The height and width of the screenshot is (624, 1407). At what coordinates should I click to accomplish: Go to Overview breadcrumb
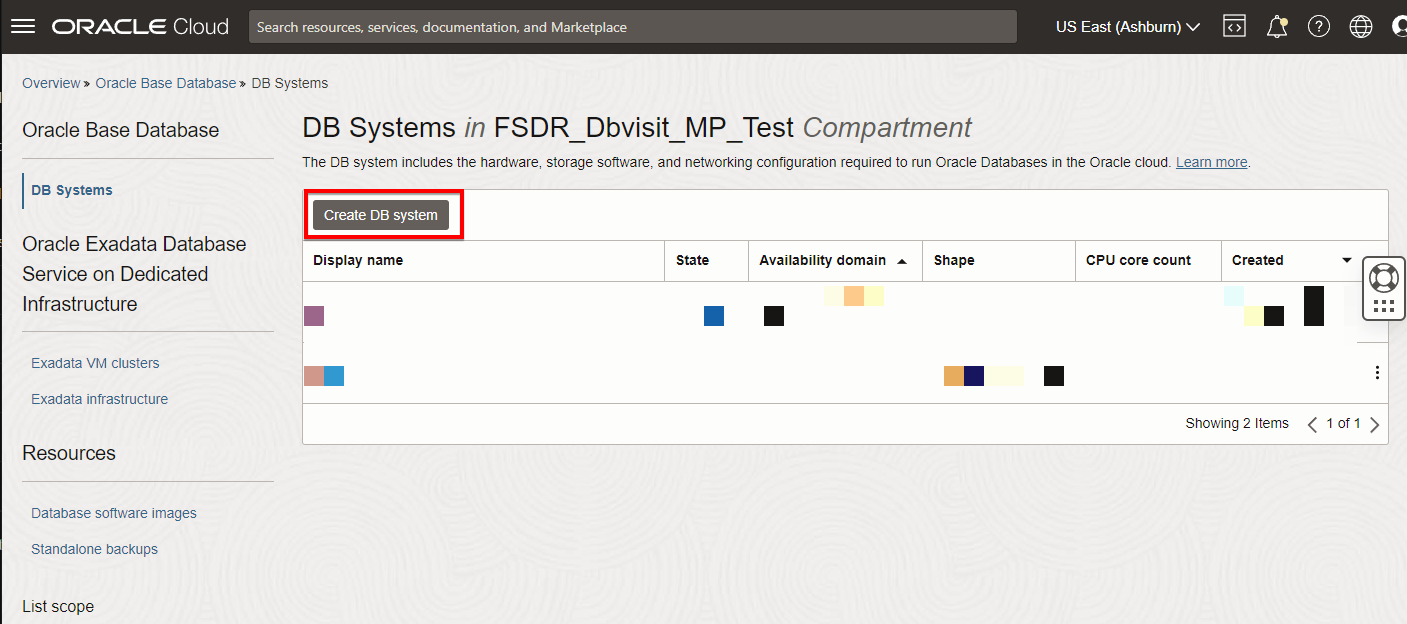pos(51,83)
